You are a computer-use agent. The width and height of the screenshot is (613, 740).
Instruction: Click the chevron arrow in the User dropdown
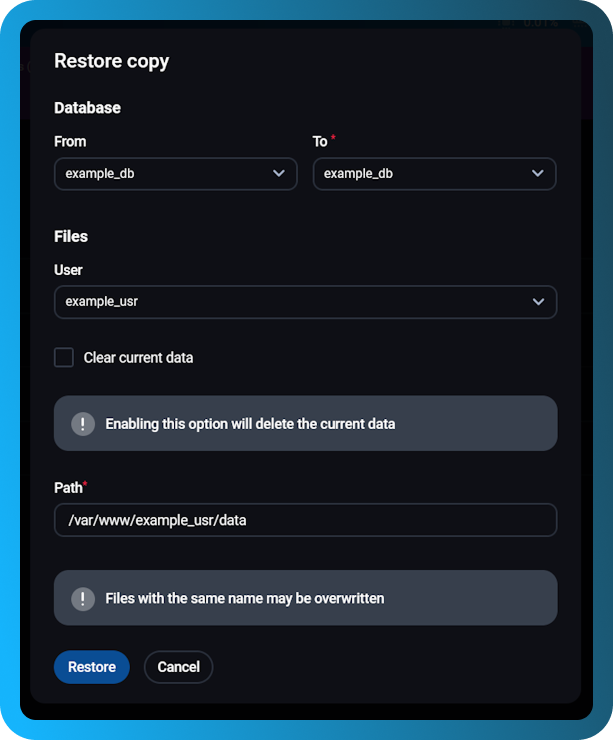pyautogui.click(x=538, y=302)
